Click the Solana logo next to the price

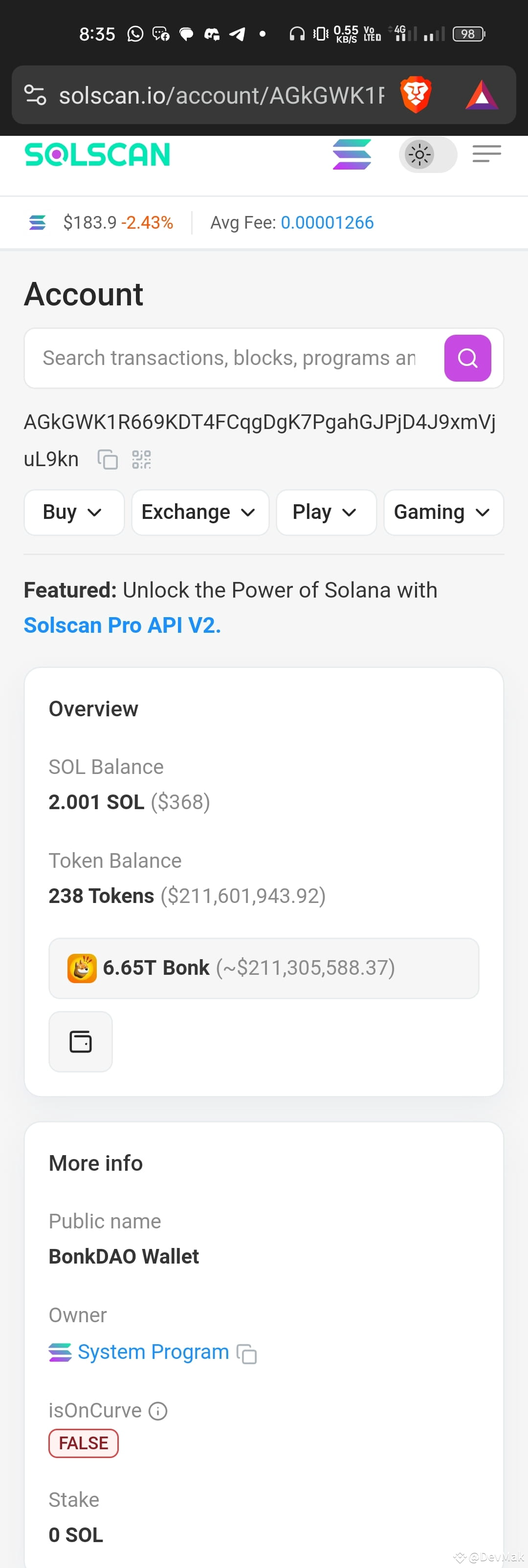coord(37,223)
